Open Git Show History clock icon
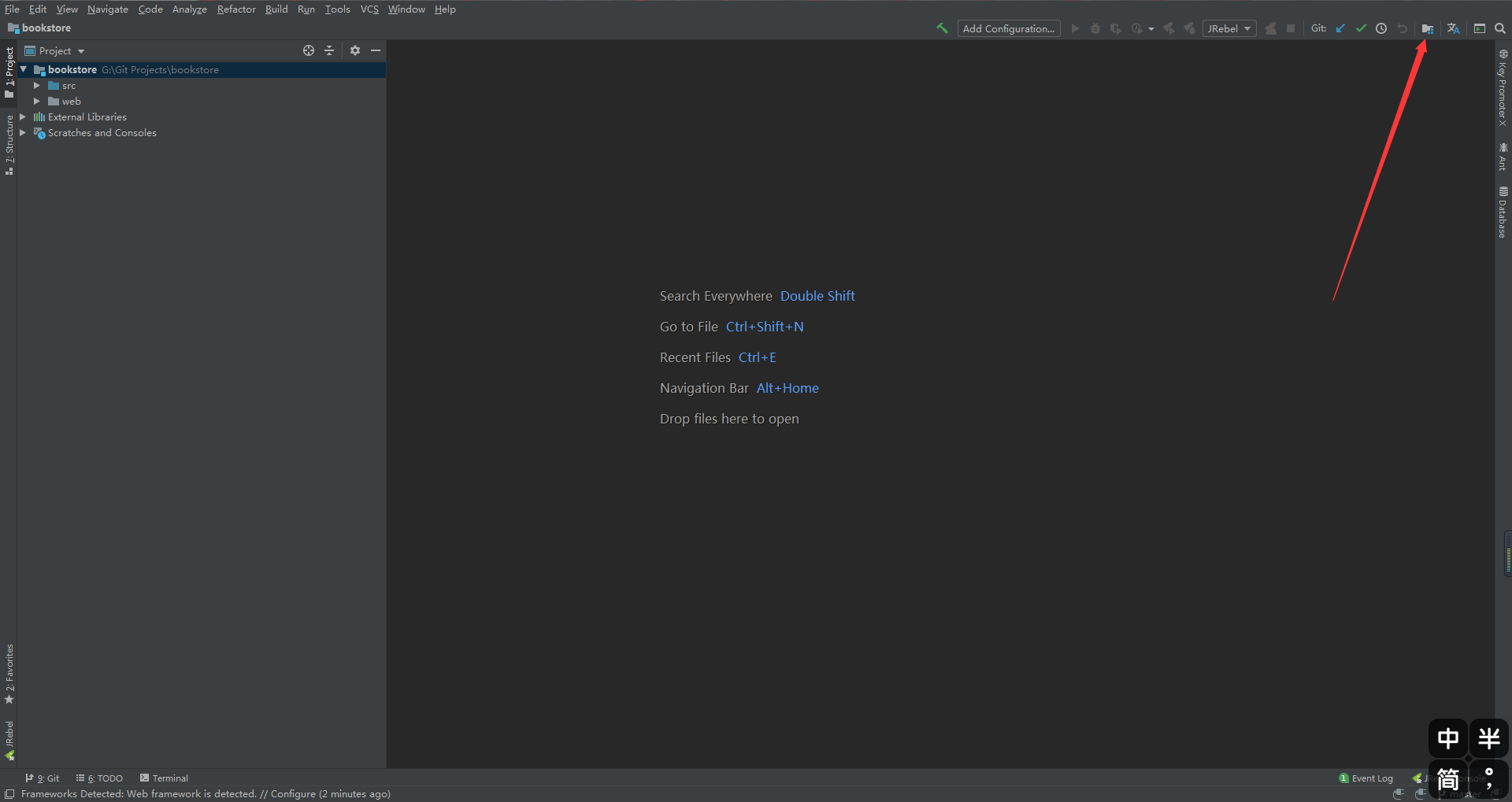This screenshot has width=1512, height=802. 1381,28
